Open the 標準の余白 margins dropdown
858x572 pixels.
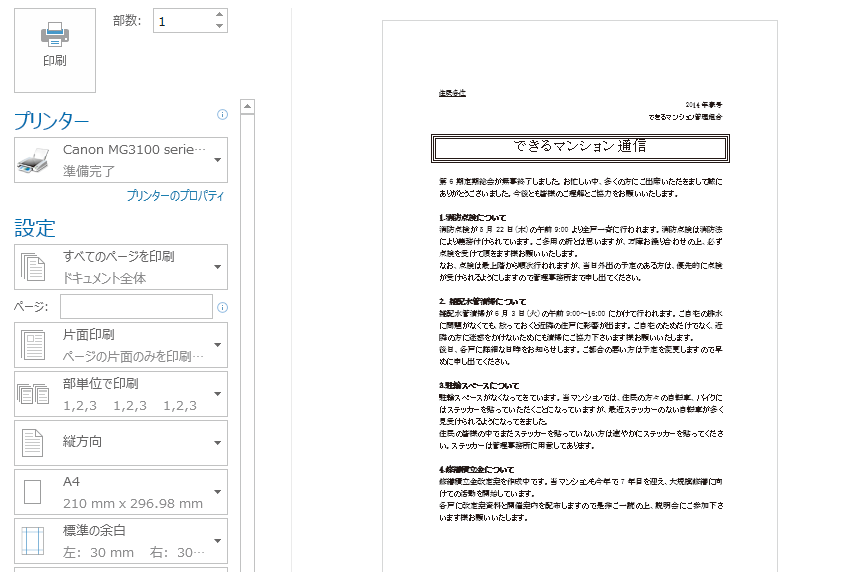click(x=121, y=541)
